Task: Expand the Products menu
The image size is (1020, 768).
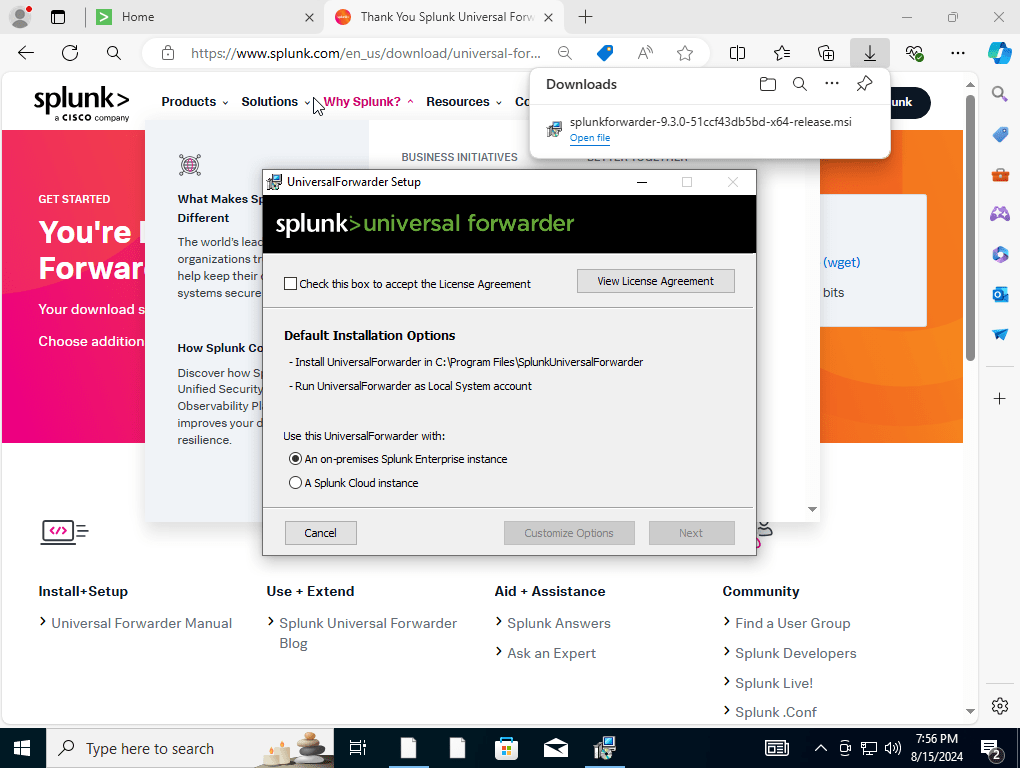Action: point(195,102)
